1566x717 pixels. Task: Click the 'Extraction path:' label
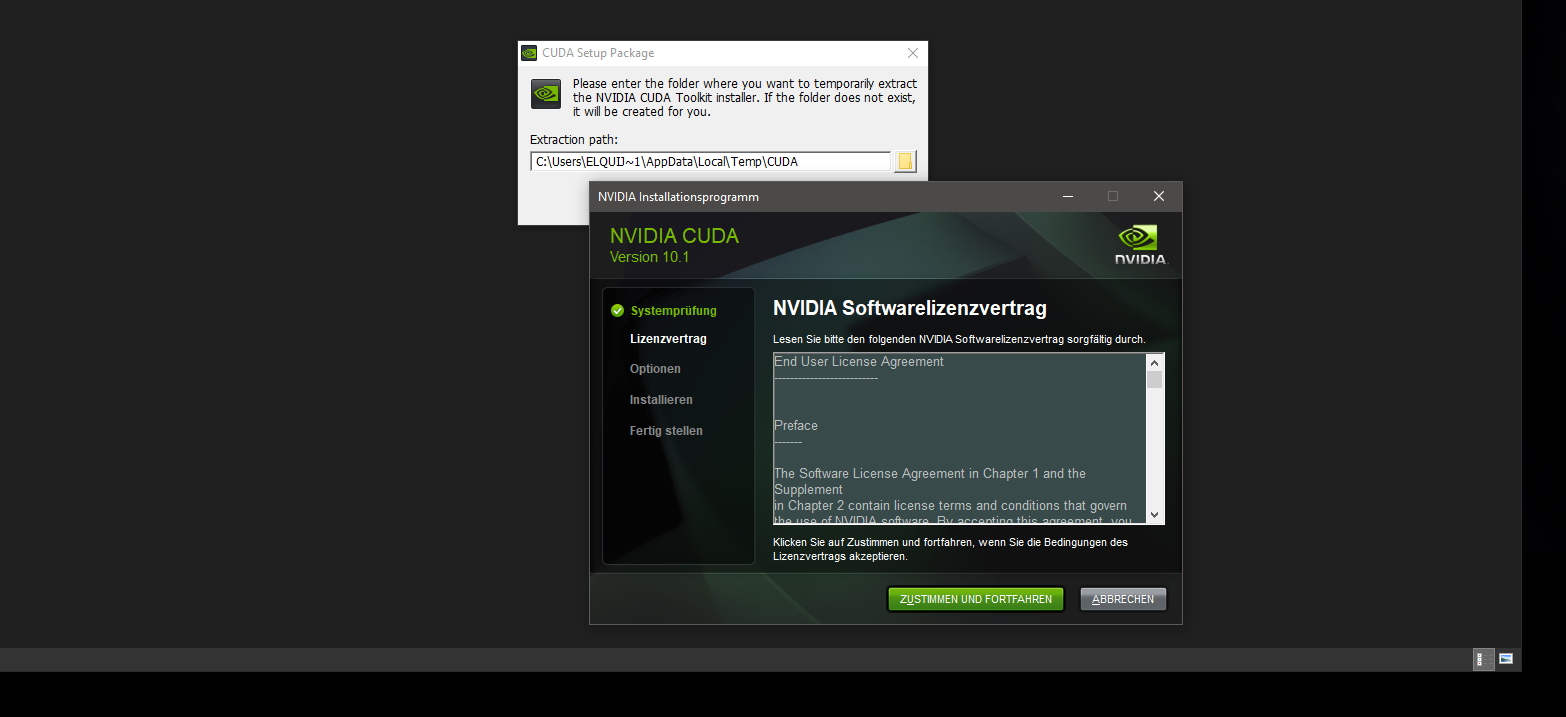point(574,140)
